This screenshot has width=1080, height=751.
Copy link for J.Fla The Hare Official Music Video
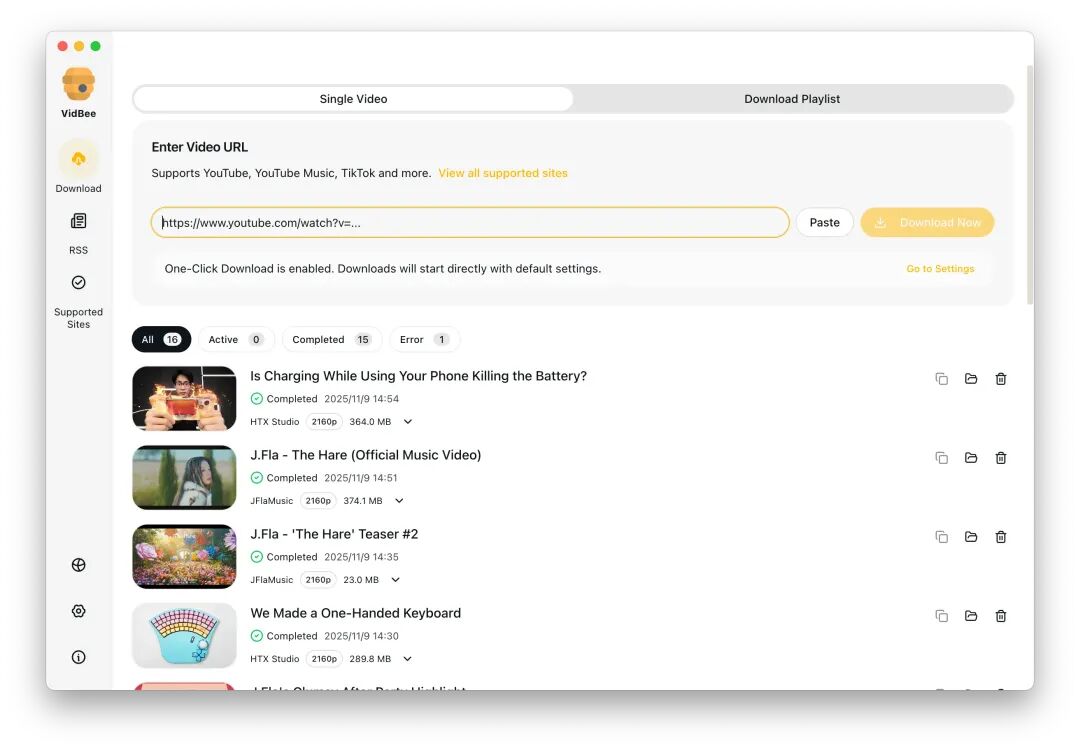(x=942, y=458)
